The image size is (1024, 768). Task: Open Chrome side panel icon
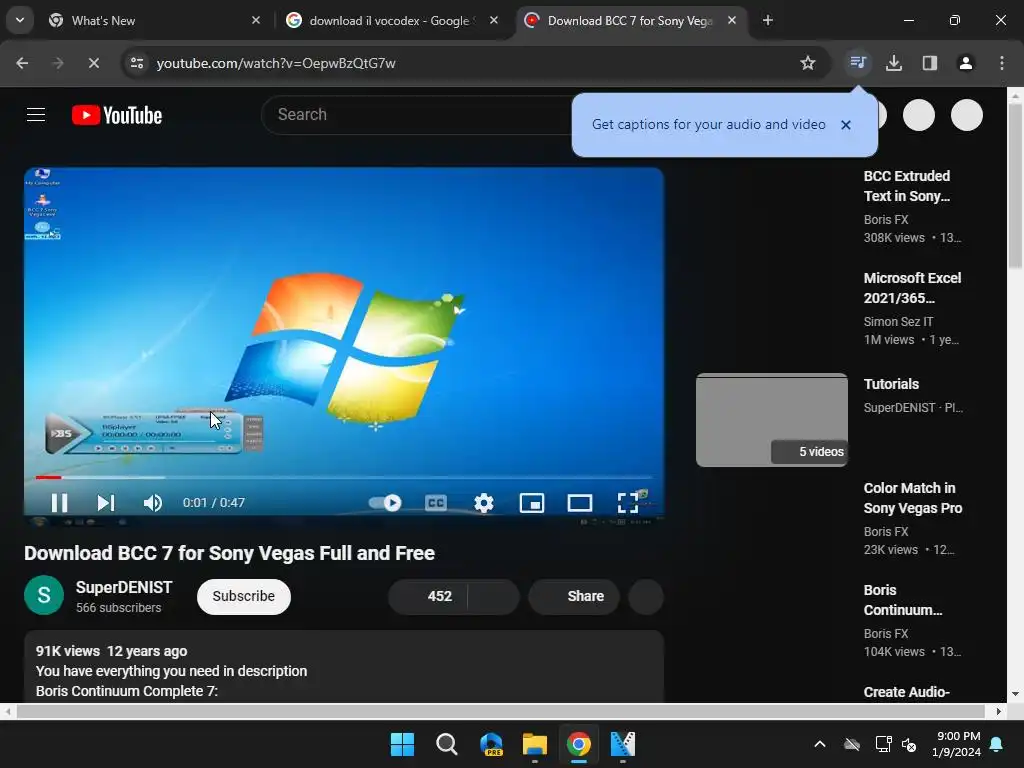coord(930,63)
